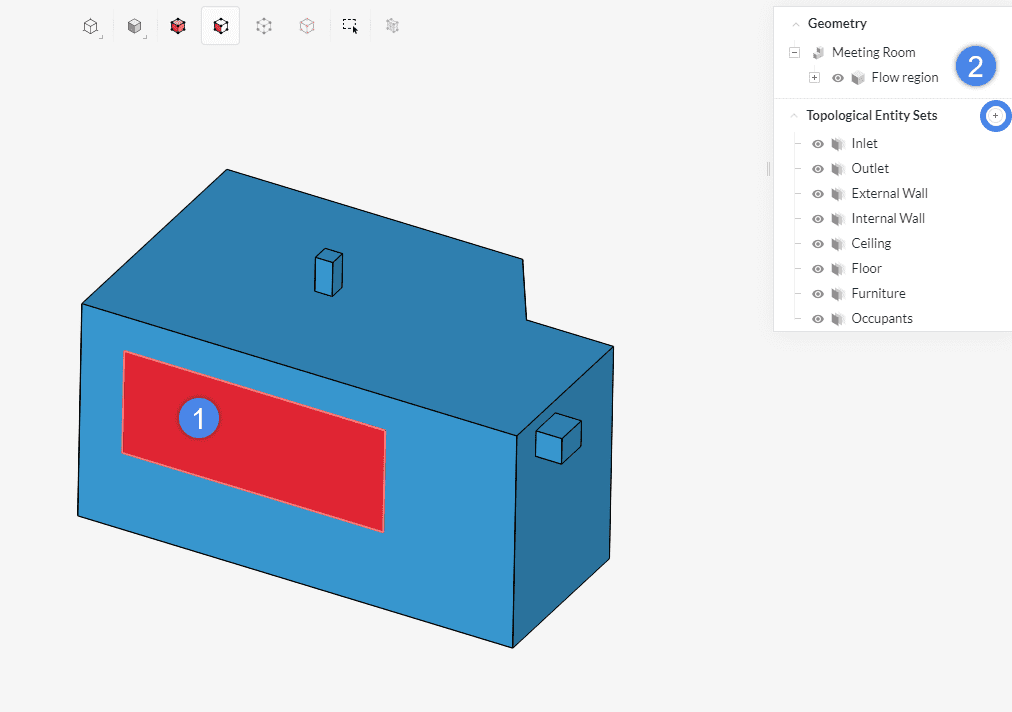Hide the Inlet entity set

(x=817, y=143)
